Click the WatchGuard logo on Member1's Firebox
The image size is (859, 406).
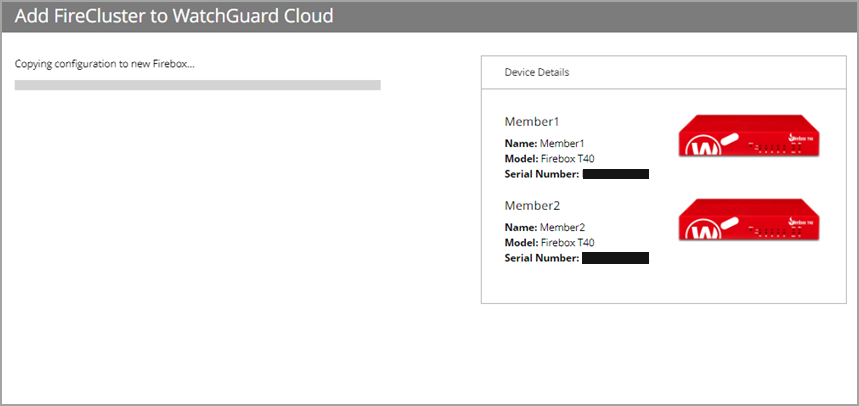click(705, 148)
